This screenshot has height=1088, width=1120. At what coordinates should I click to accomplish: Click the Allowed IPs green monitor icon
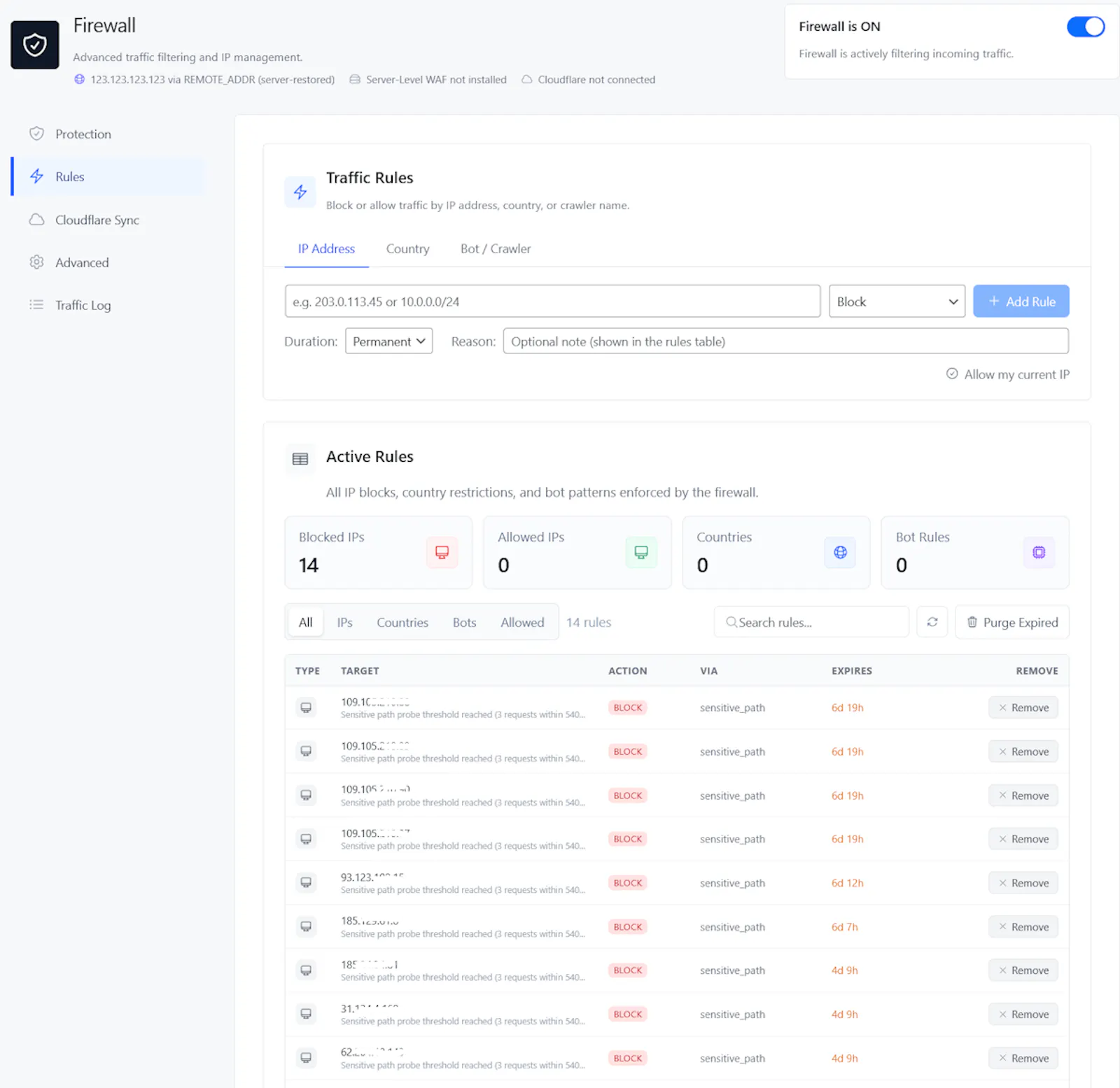pos(640,552)
